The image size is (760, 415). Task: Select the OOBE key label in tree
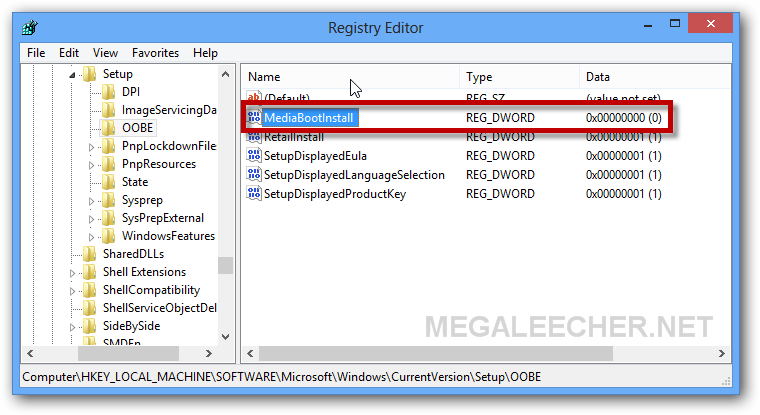138,128
